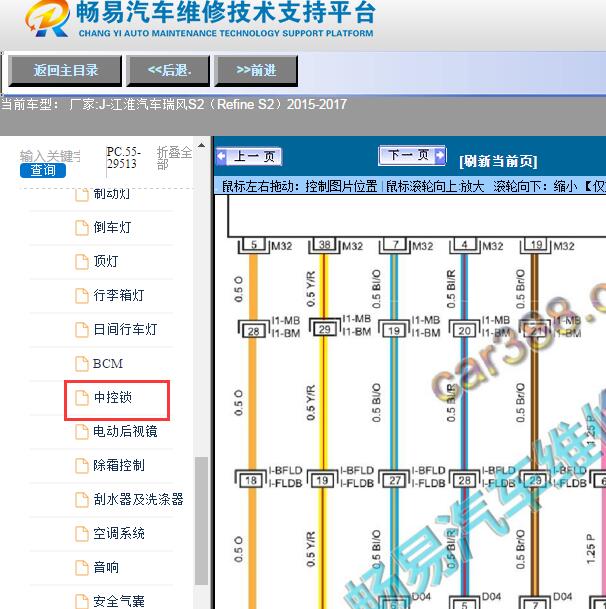Focus the keyword search input field
The width and height of the screenshot is (606, 609).
[50, 156]
